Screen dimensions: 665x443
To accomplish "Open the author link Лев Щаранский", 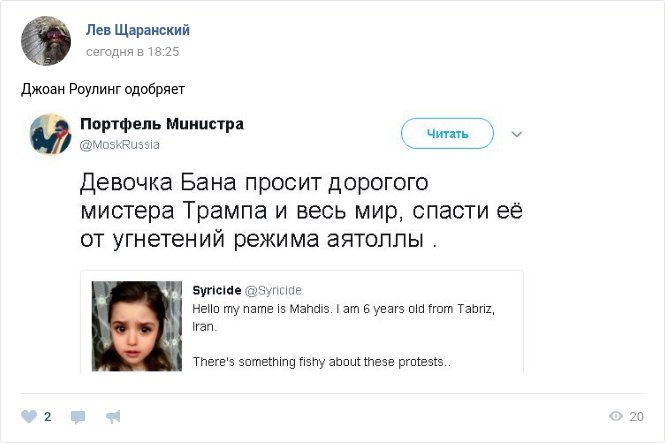I will point(138,30).
